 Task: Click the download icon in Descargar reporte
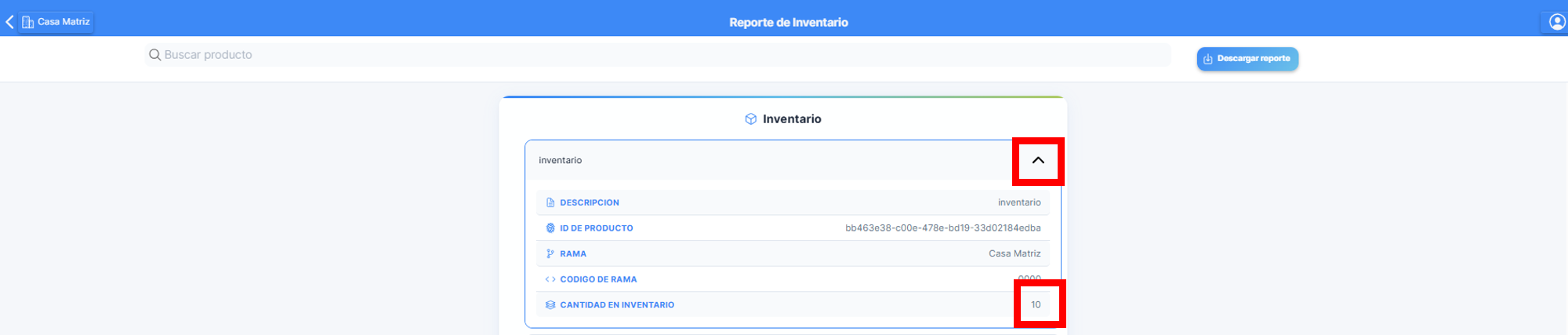tap(1208, 59)
